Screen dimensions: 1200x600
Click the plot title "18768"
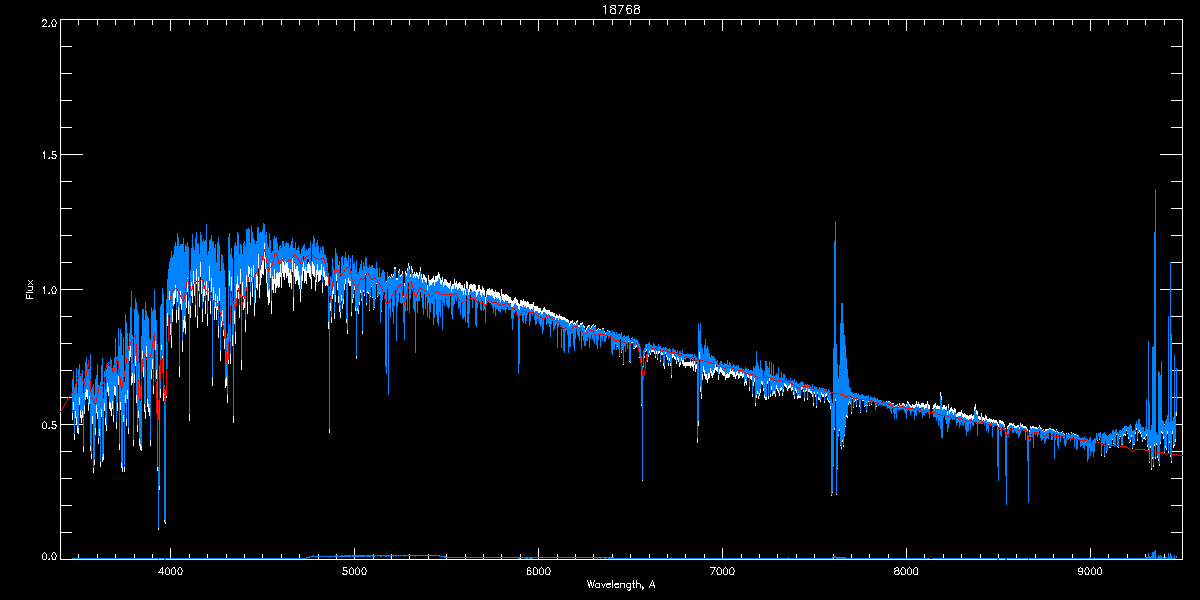point(621,8)
